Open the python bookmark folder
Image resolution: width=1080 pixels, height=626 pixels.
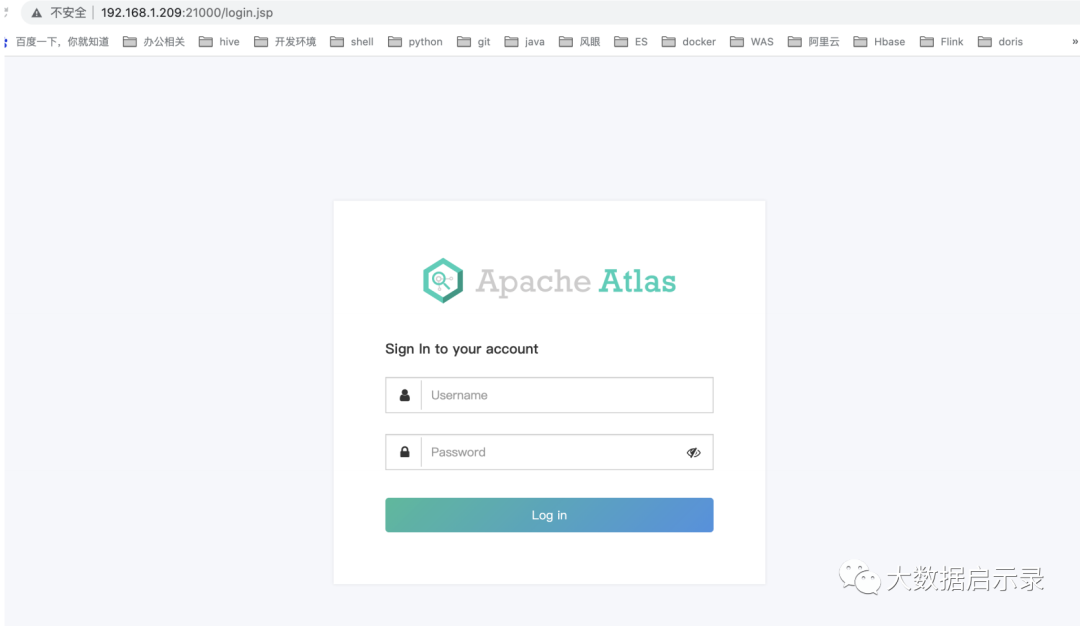pos(415,42)
